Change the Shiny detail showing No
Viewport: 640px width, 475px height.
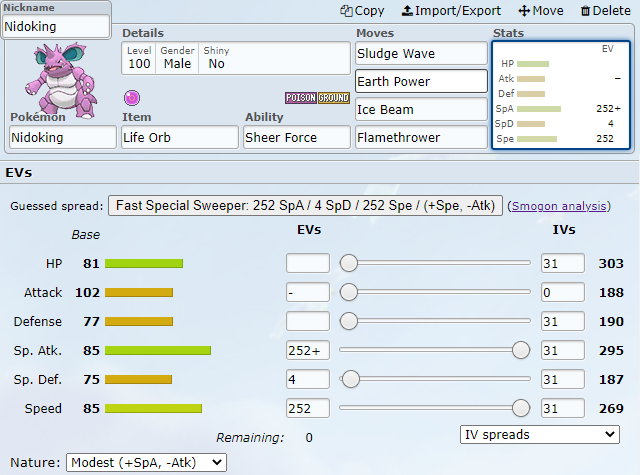coord(216,58)
